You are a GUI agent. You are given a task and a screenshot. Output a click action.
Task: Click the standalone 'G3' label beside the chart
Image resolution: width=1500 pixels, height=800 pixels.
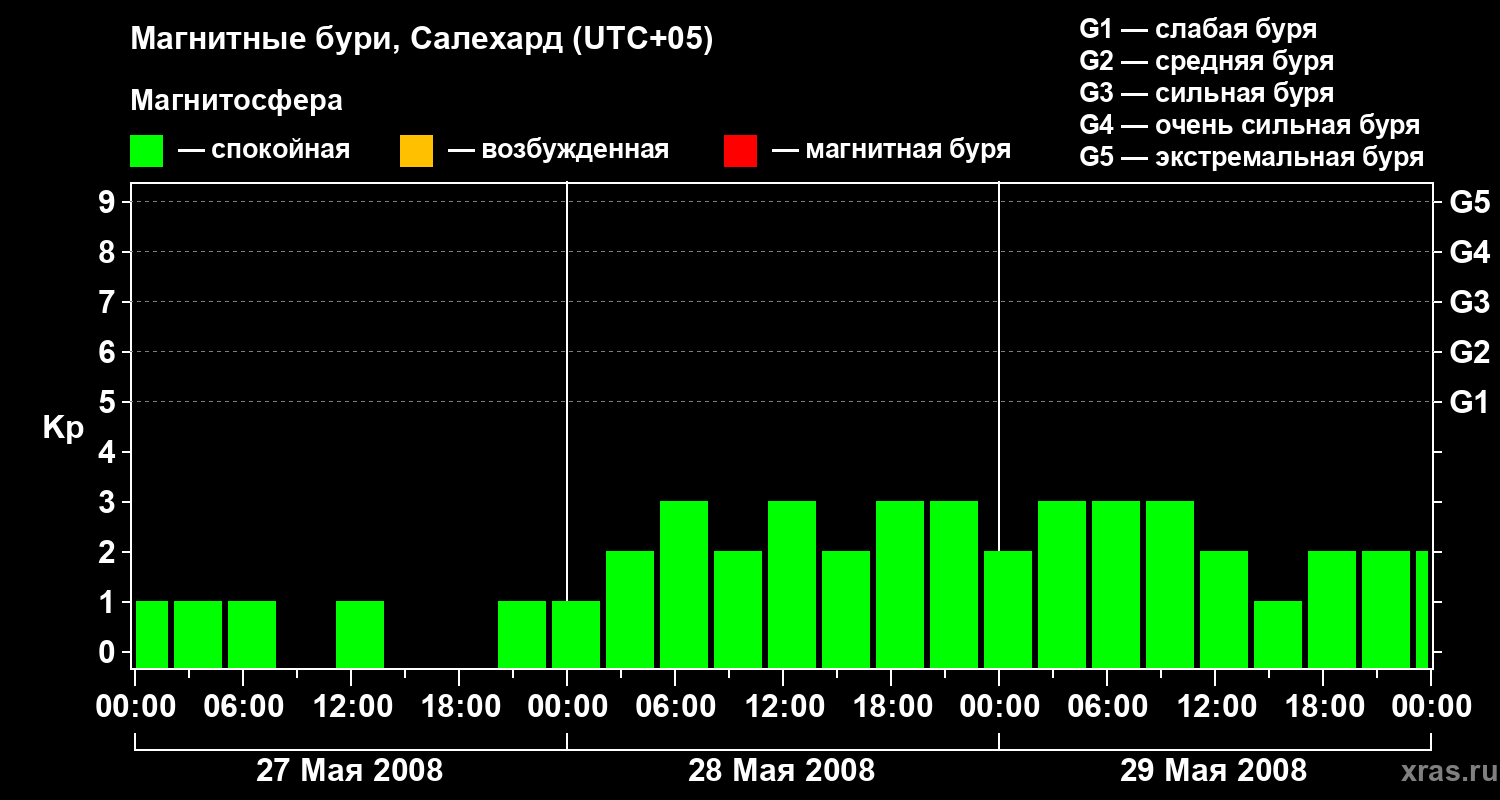click(x=1470, y=302)
